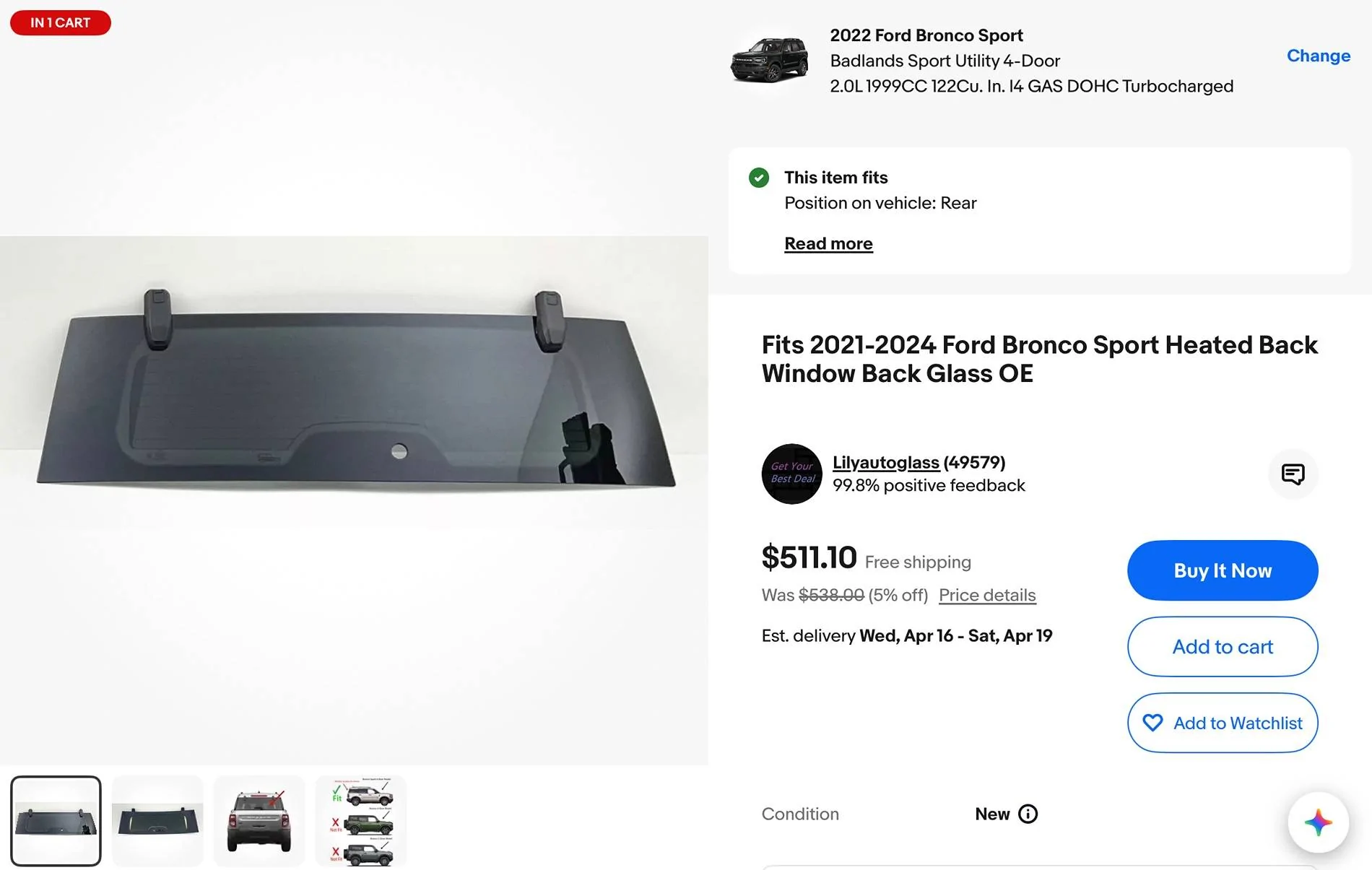Viewport: 1372px width, 870px height.
Task: Click the seller message chat icon
Action: (1293, 474)
